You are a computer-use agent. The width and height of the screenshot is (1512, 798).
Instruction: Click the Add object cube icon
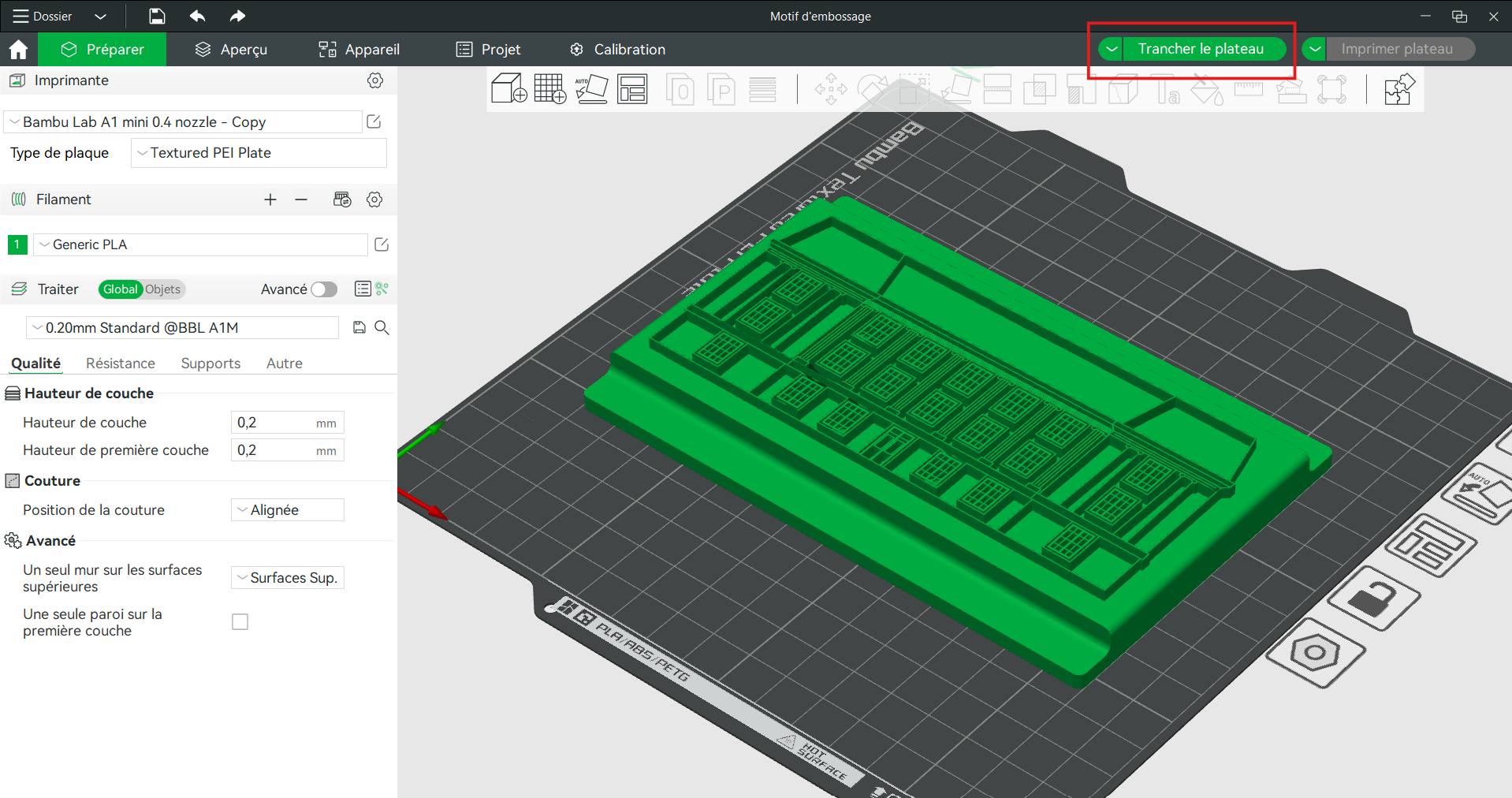tap(508, 88)
